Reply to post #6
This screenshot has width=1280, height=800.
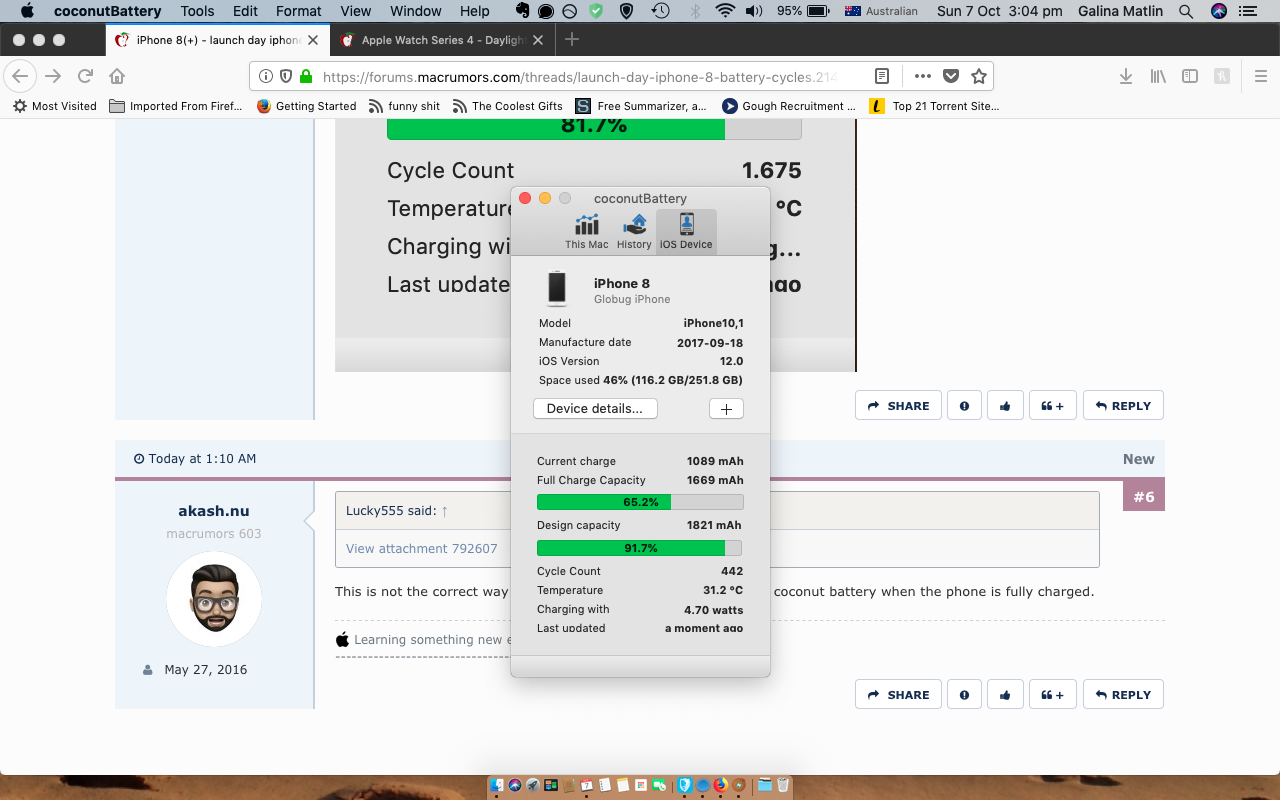tap(1123, 695)
